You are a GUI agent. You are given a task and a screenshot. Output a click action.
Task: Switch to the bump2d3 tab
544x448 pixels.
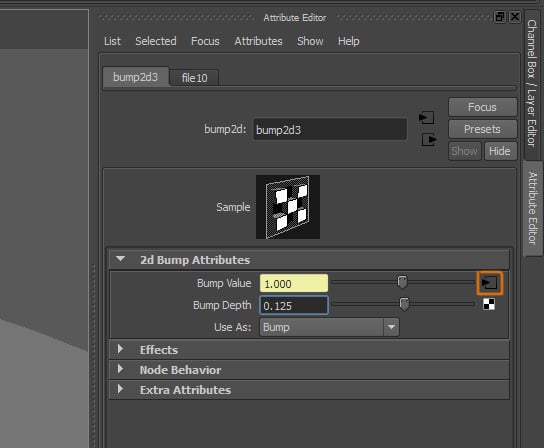(x=136, y=77)
